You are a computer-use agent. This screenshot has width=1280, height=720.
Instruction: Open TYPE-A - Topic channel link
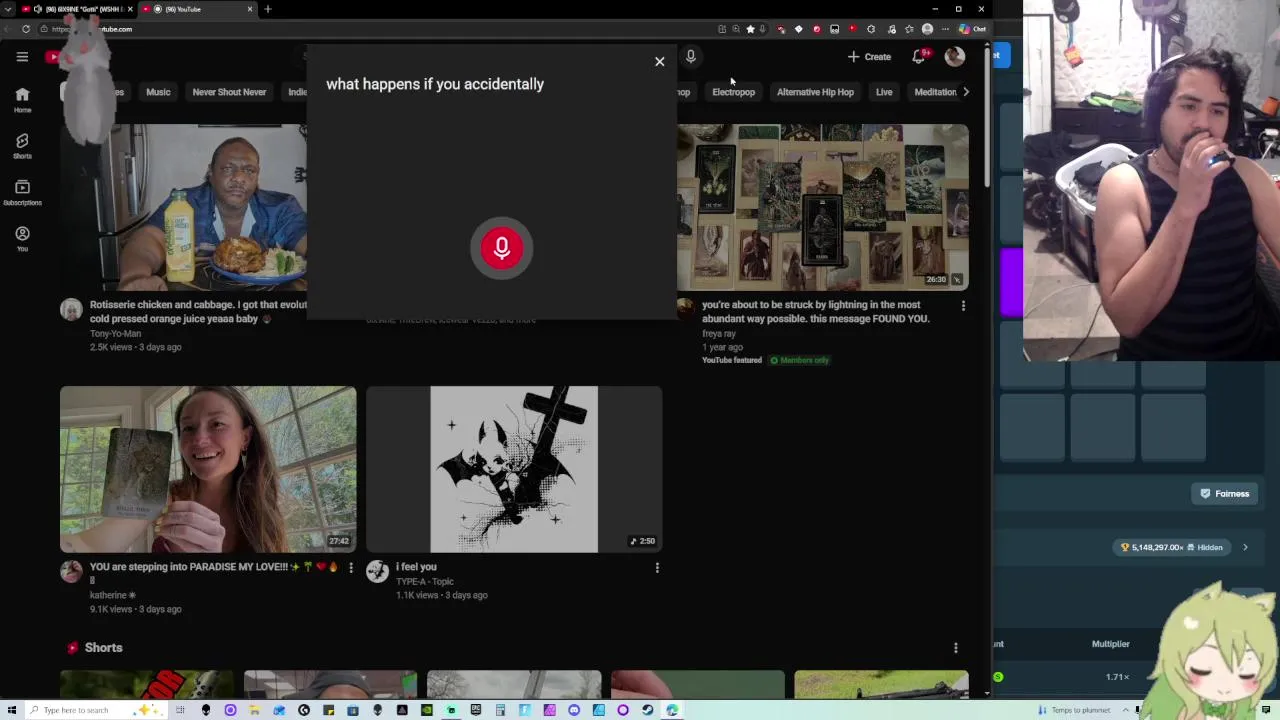(x=425, y=581)
